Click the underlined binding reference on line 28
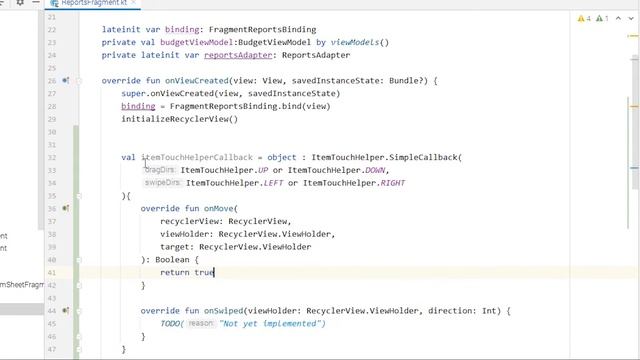 (x=138, y=106)
